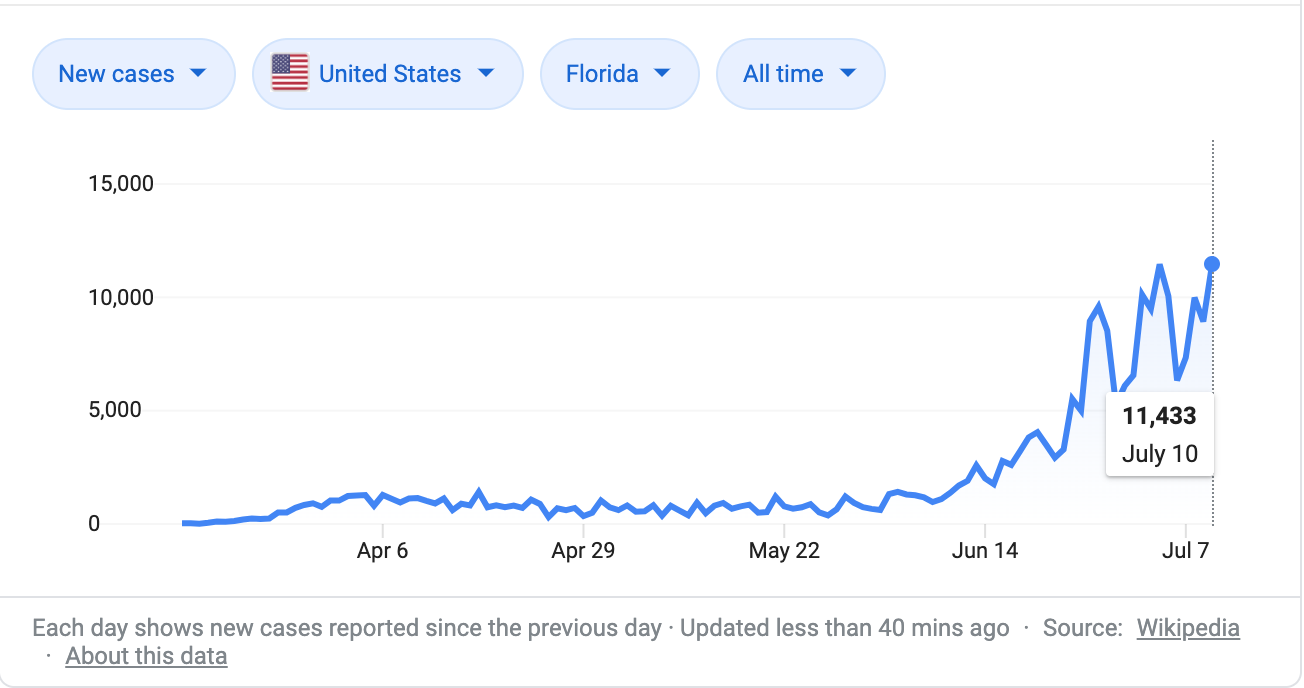Click the 11,433 July 10 tooltip

click(x=1159, y=434)
